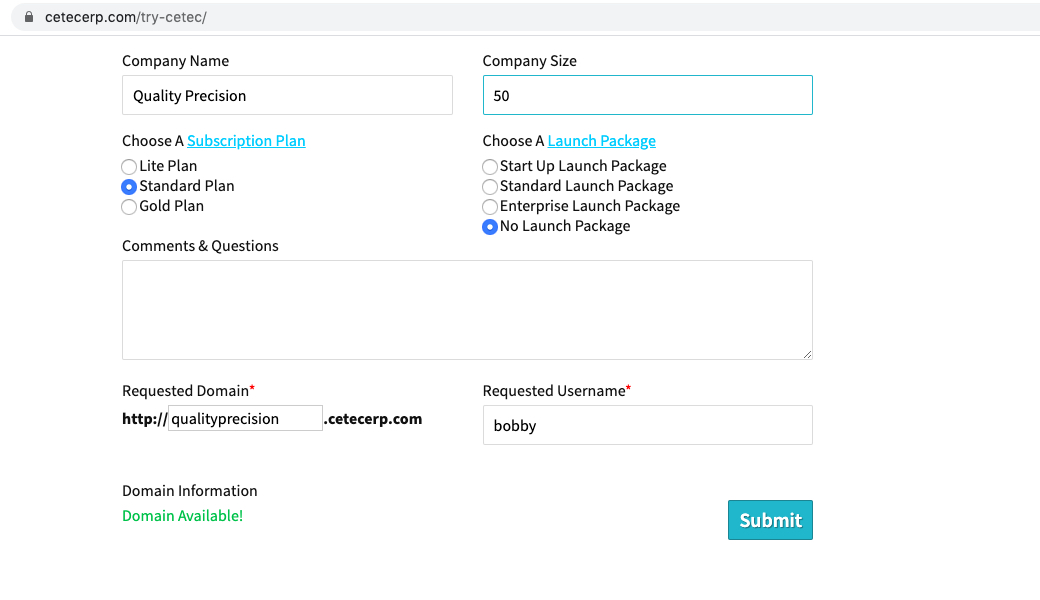Click the 'http://' prefix text

click(145, 419)
